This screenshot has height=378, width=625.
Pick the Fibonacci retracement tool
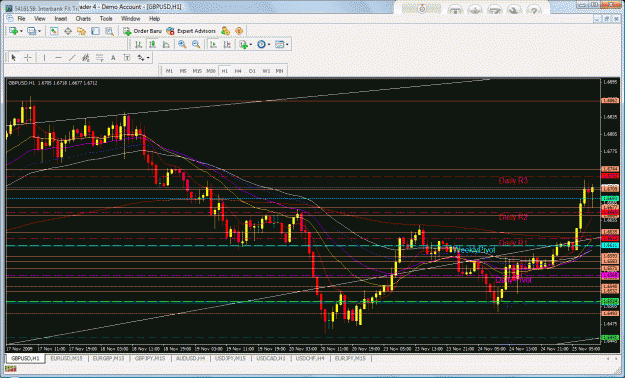click(99, 58)
